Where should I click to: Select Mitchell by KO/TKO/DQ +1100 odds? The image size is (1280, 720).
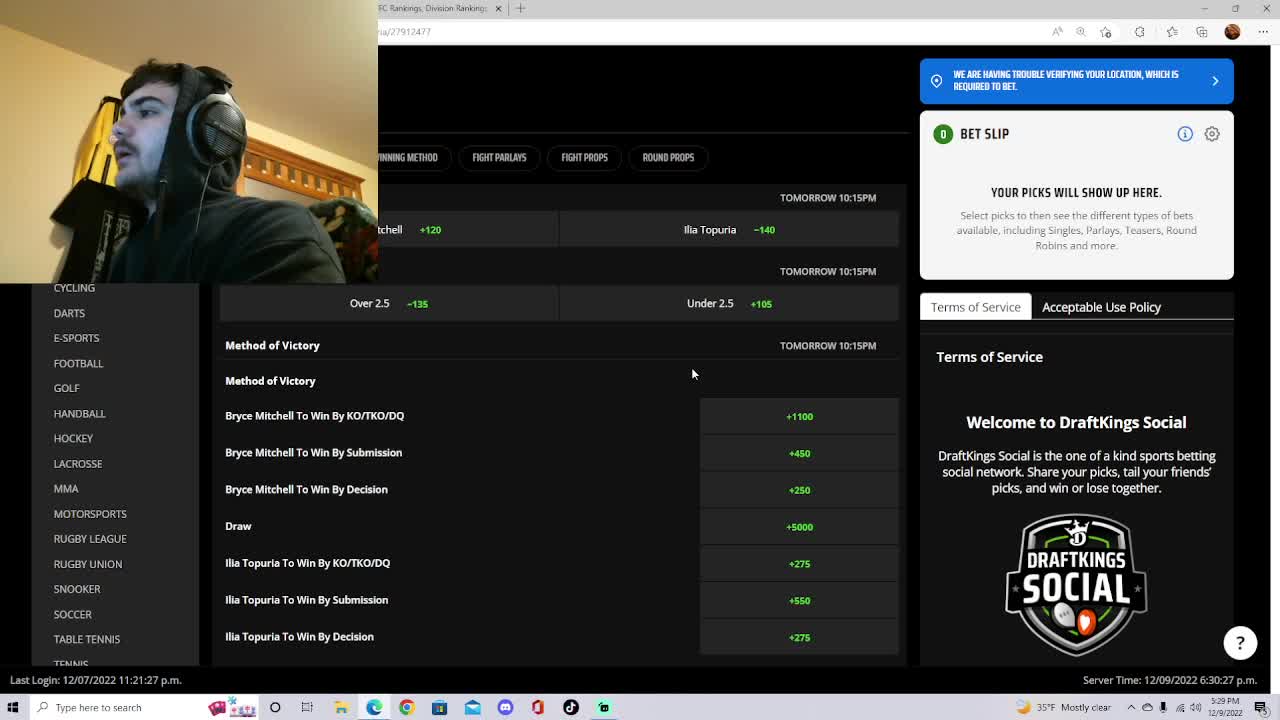[799, 416]
